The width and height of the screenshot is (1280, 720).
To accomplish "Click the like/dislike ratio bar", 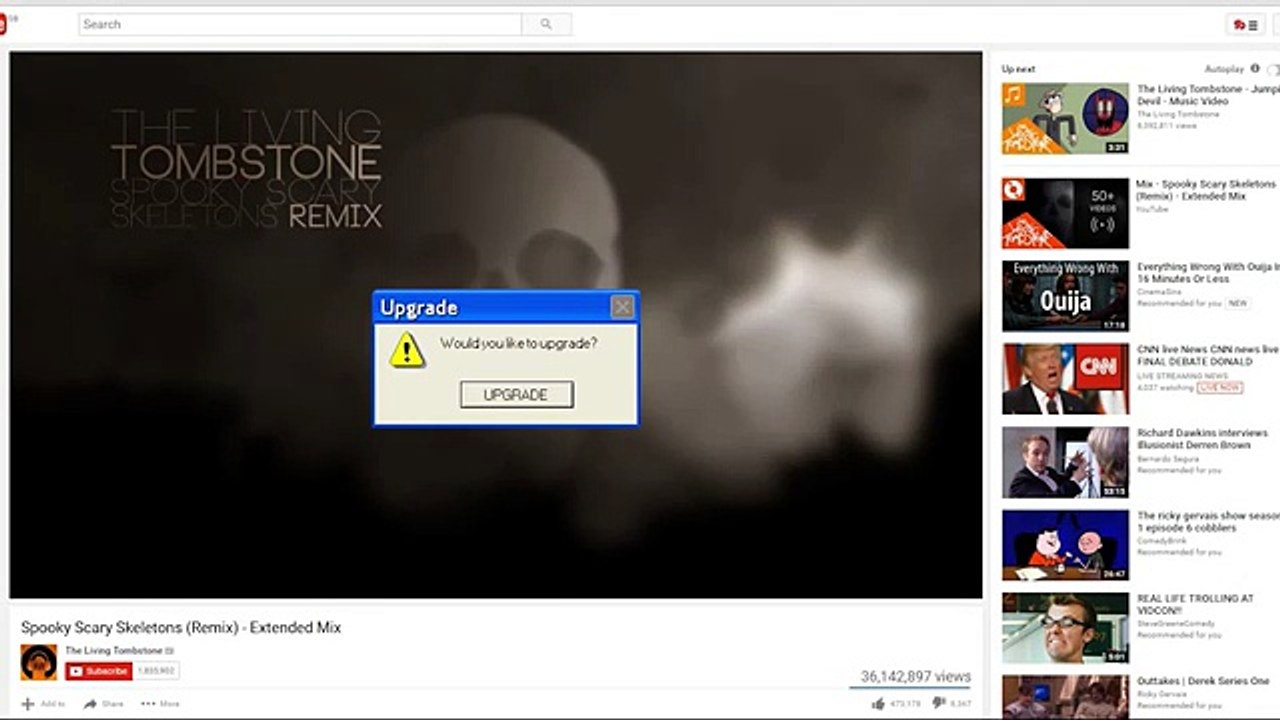I will tap(910, 688).
